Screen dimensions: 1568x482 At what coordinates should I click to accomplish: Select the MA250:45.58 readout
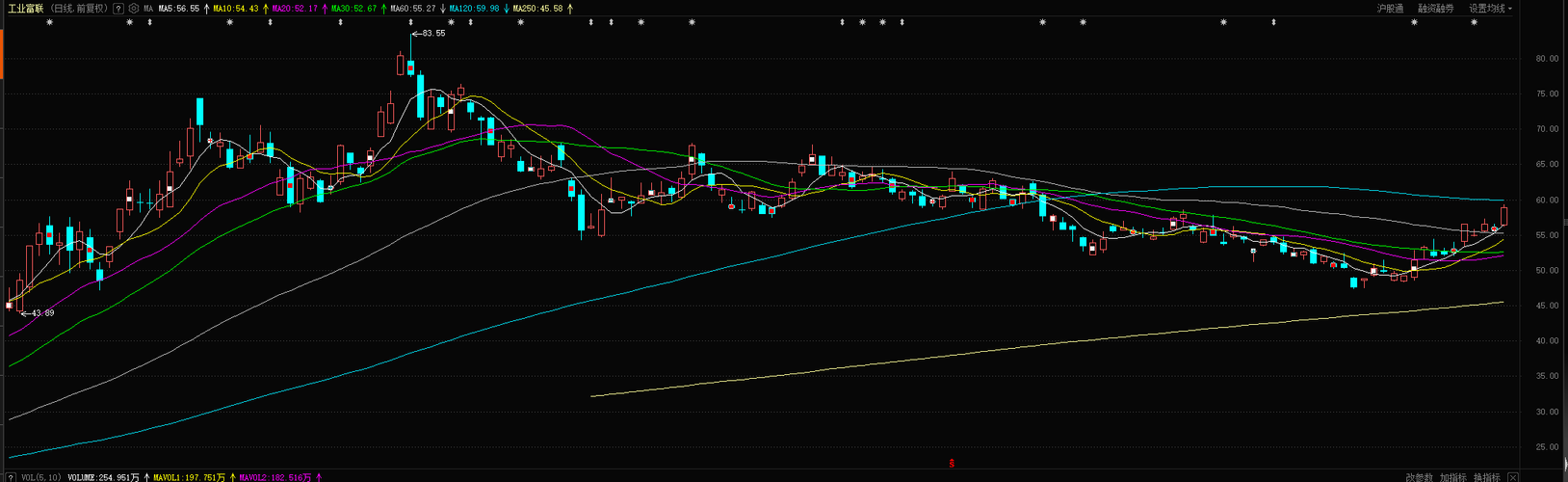(537, 8)
